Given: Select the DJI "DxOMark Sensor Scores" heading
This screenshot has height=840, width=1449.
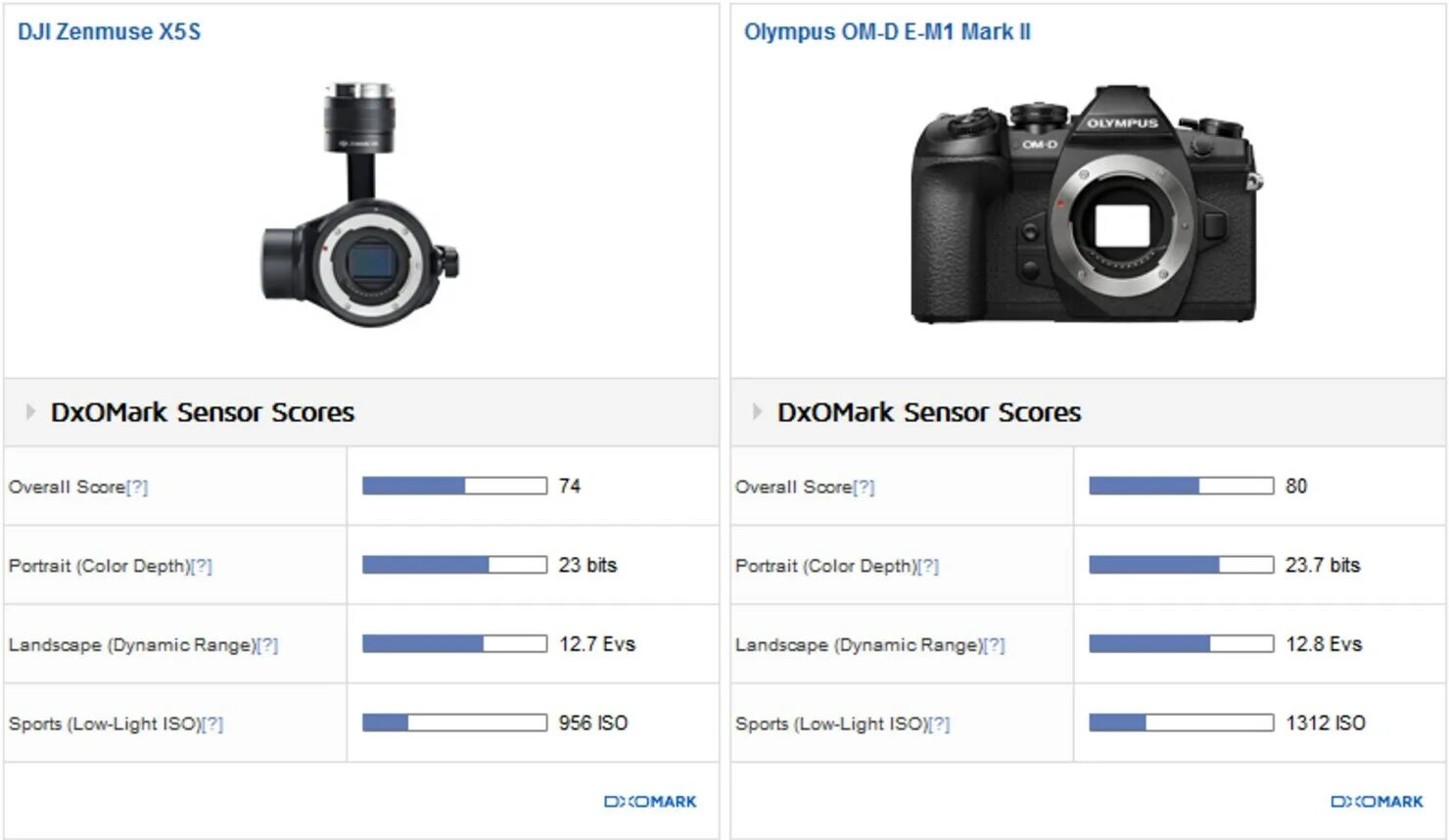Looking at the screenshot, I should tap(203, 412).
